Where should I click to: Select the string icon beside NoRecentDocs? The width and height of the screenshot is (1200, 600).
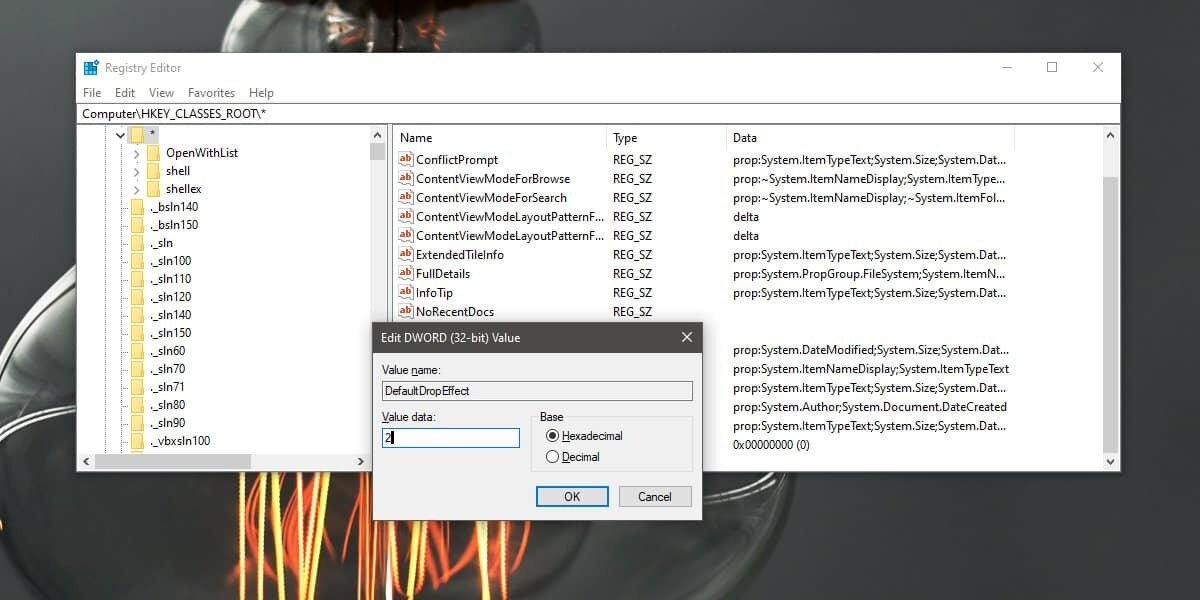pos(406,311)
